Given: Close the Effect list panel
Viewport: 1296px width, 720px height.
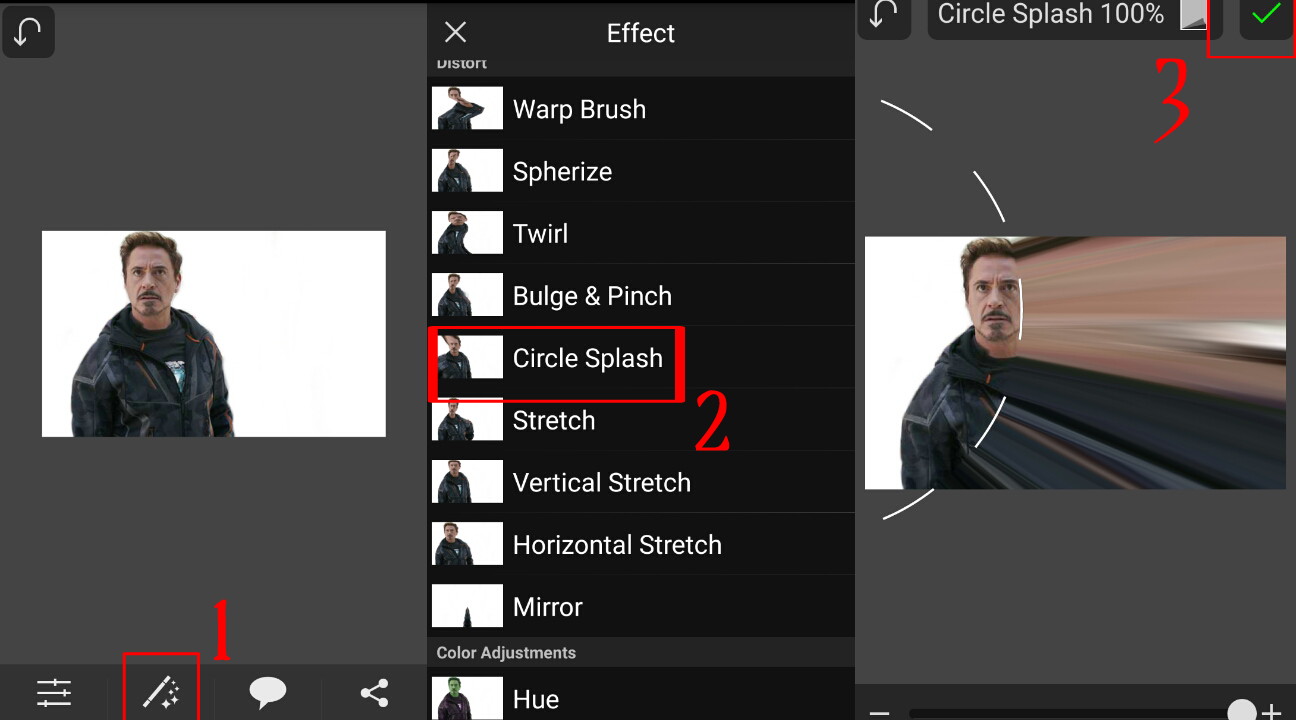Looking at the screenshot, I should coord(455,32).
